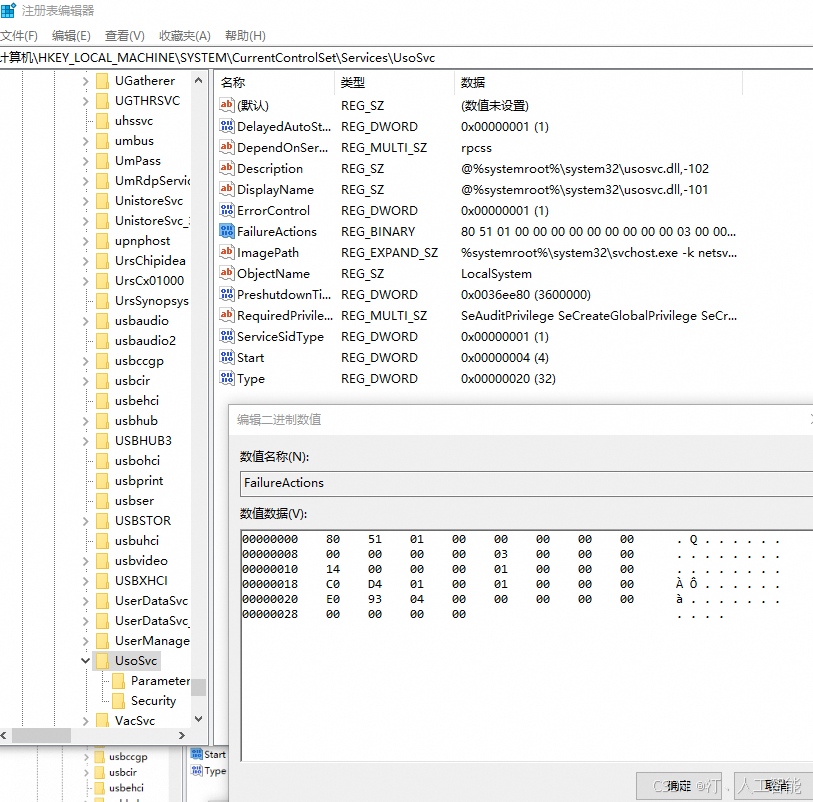Click hex byte E0 at offset 00000020
This screenshot has width=813, height=802.
pyautogui.click(x=333, y=599)
